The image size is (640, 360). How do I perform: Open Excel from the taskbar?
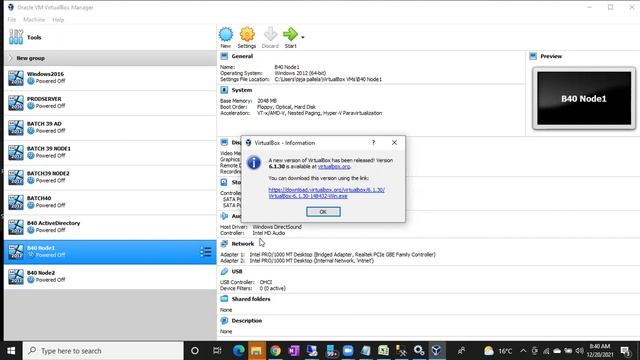point(383,351)
